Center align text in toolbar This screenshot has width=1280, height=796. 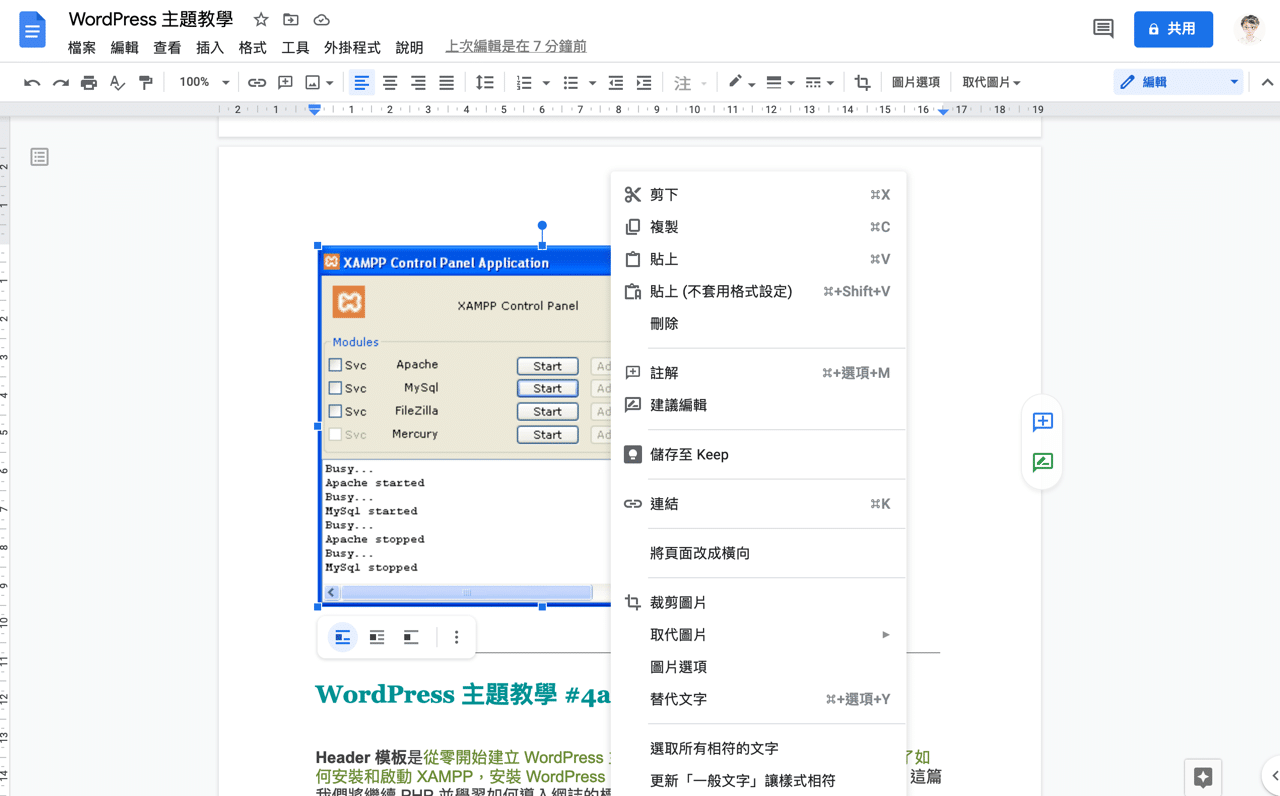coord(390,83)
